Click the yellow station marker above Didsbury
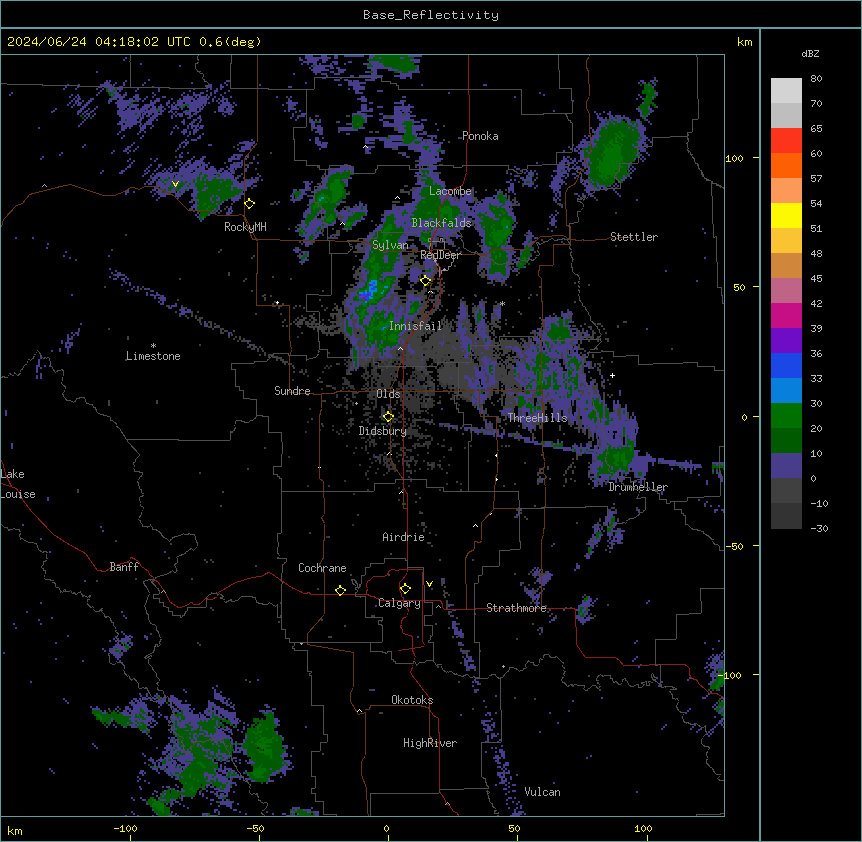Screen dimensions: 862x842 tap(388, 417)
